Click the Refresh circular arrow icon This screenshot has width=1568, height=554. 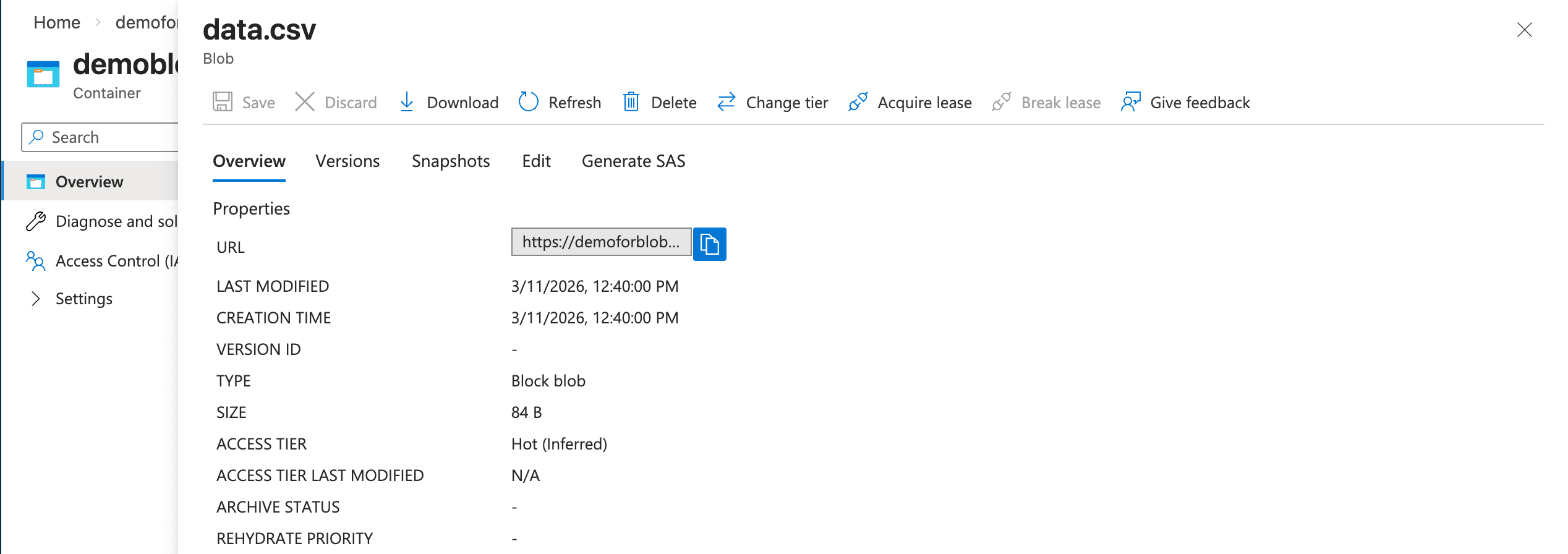pos(529,101)
